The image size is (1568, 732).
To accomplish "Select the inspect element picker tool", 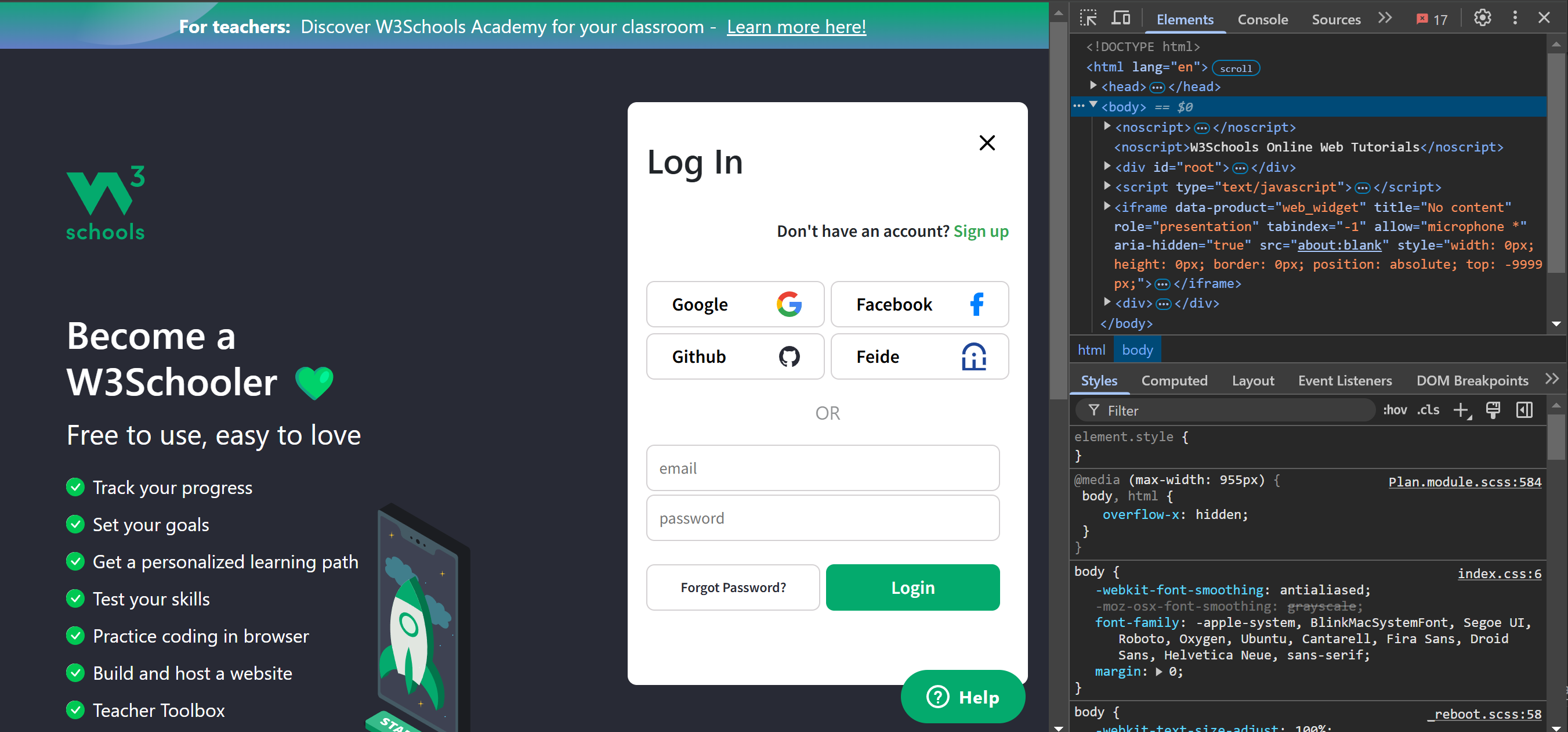I will tap(1089, 18).
